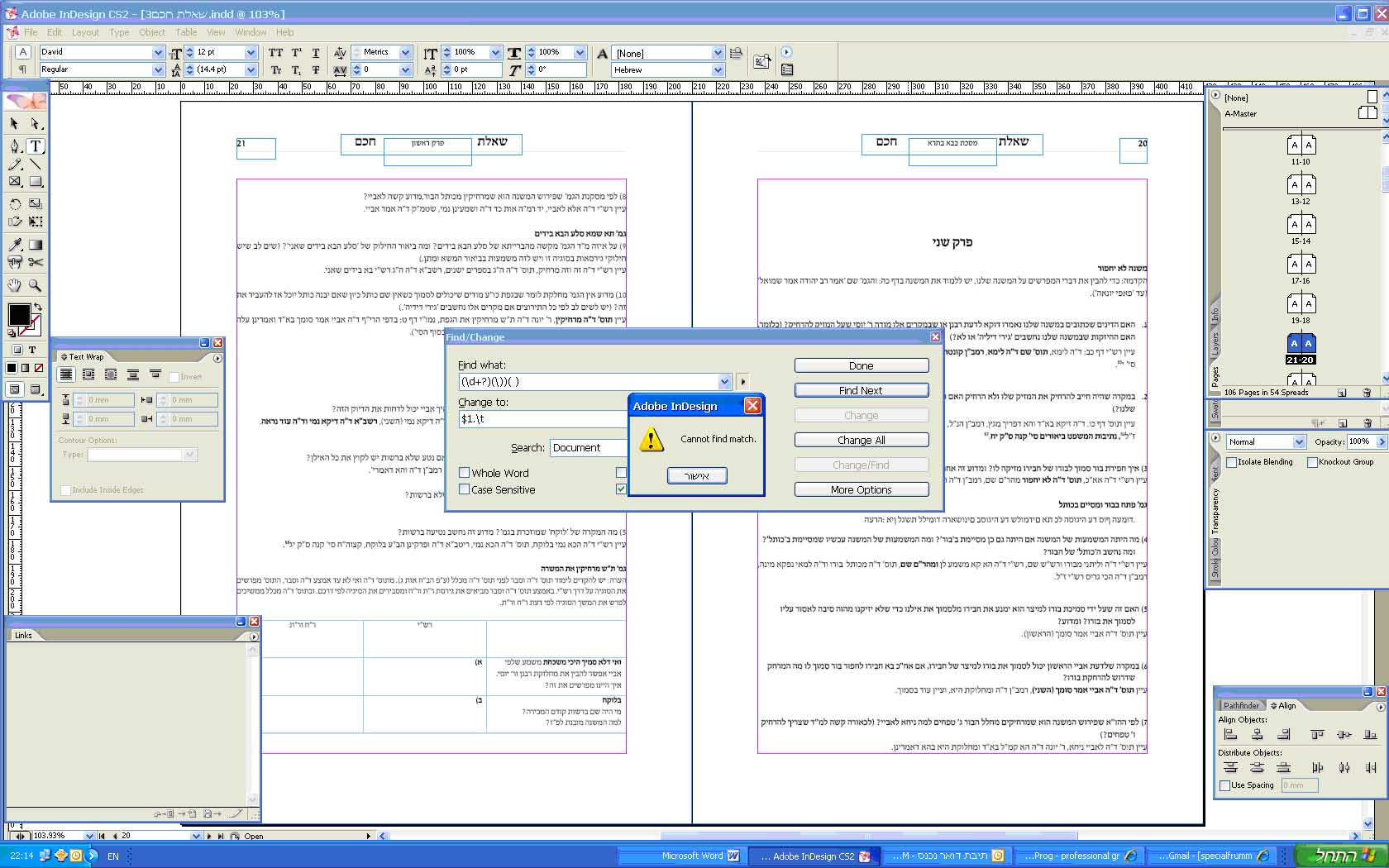Select the Rotate tool
Viewport: 1389px width, 868px height.
coord(15,203)
